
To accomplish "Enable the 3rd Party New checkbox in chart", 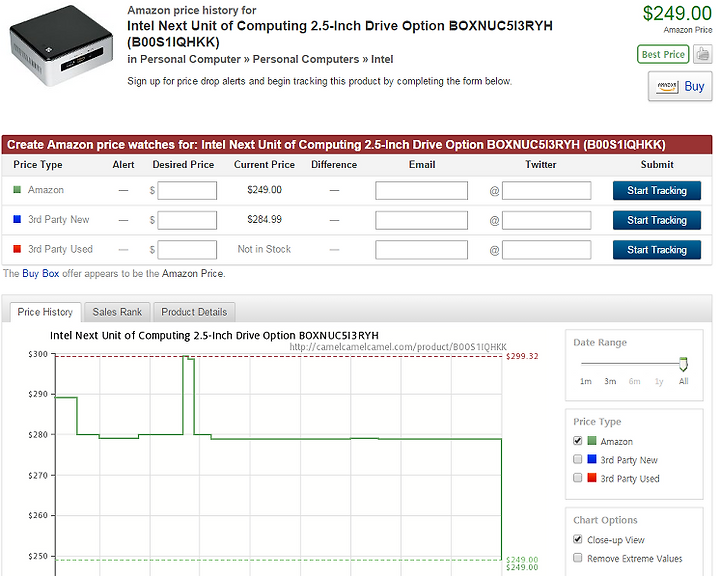I will [x=578, y=459].
